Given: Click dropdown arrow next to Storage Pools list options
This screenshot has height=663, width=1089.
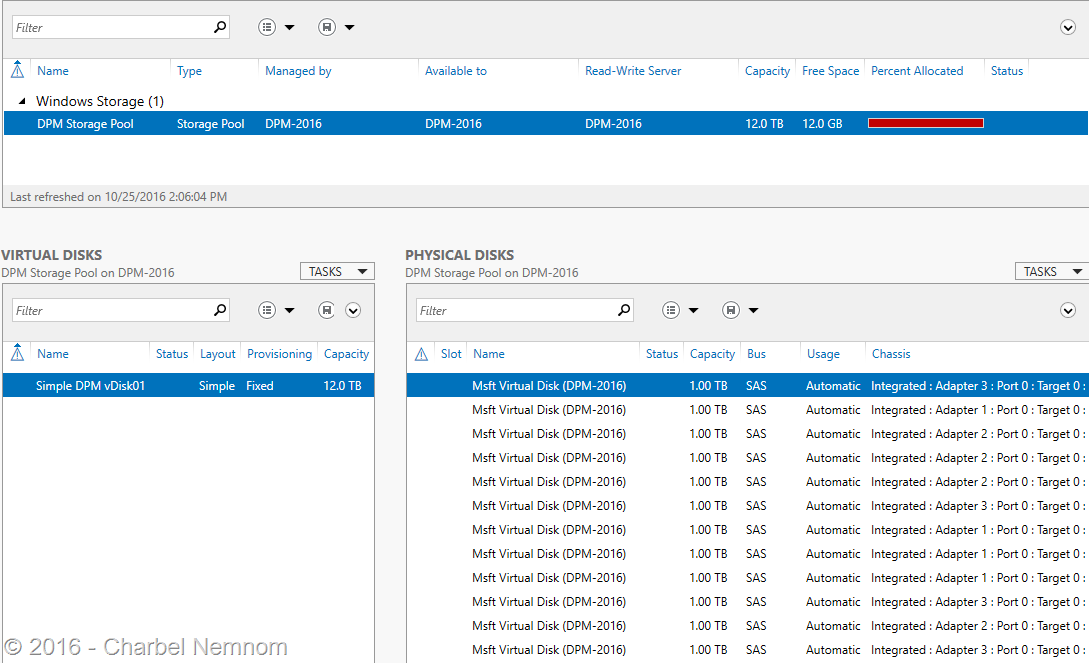Looking at the screenshot, I should tap(290, 28).
